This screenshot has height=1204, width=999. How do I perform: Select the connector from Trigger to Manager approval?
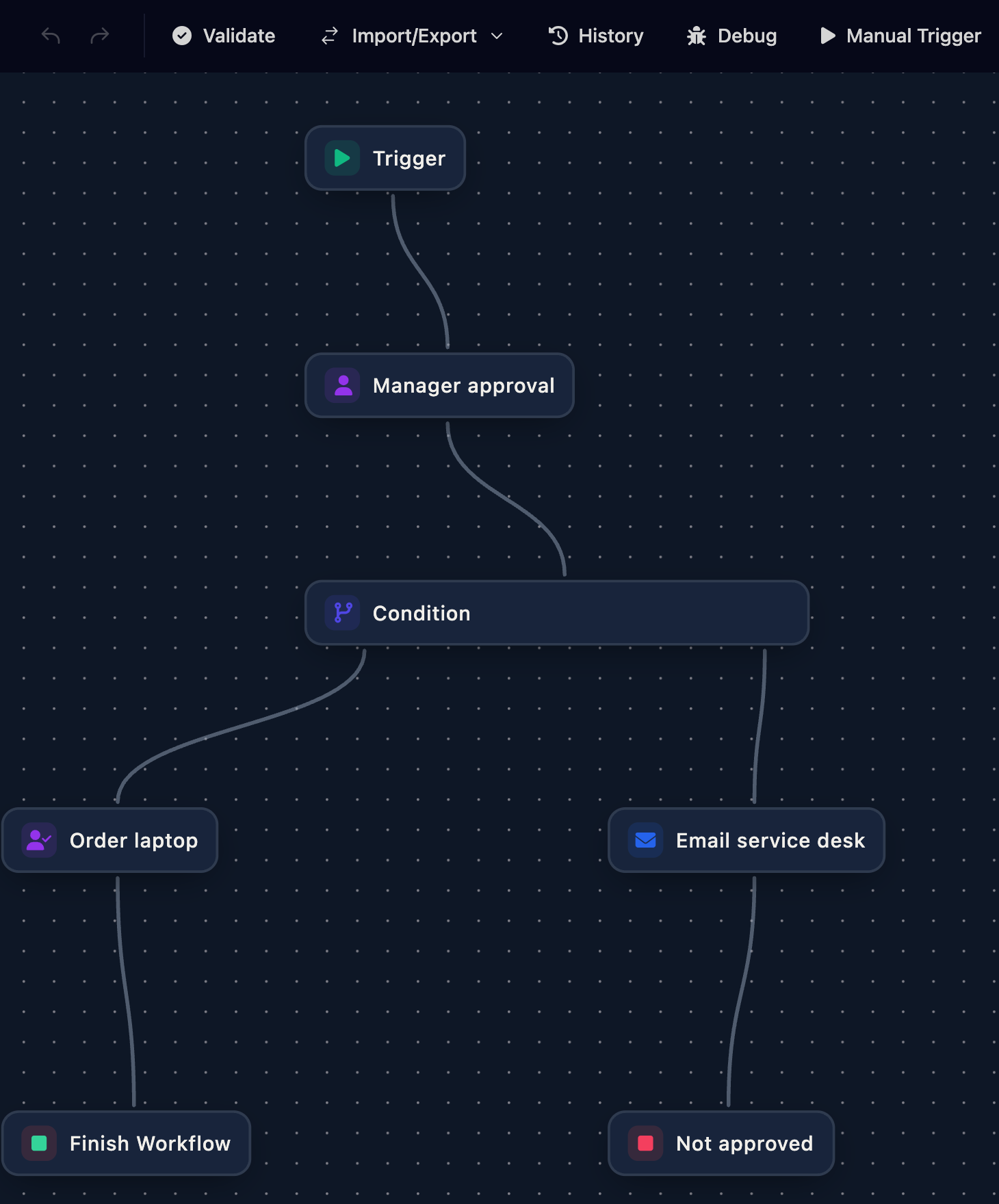pyautogui.click(x=419, y=271)
